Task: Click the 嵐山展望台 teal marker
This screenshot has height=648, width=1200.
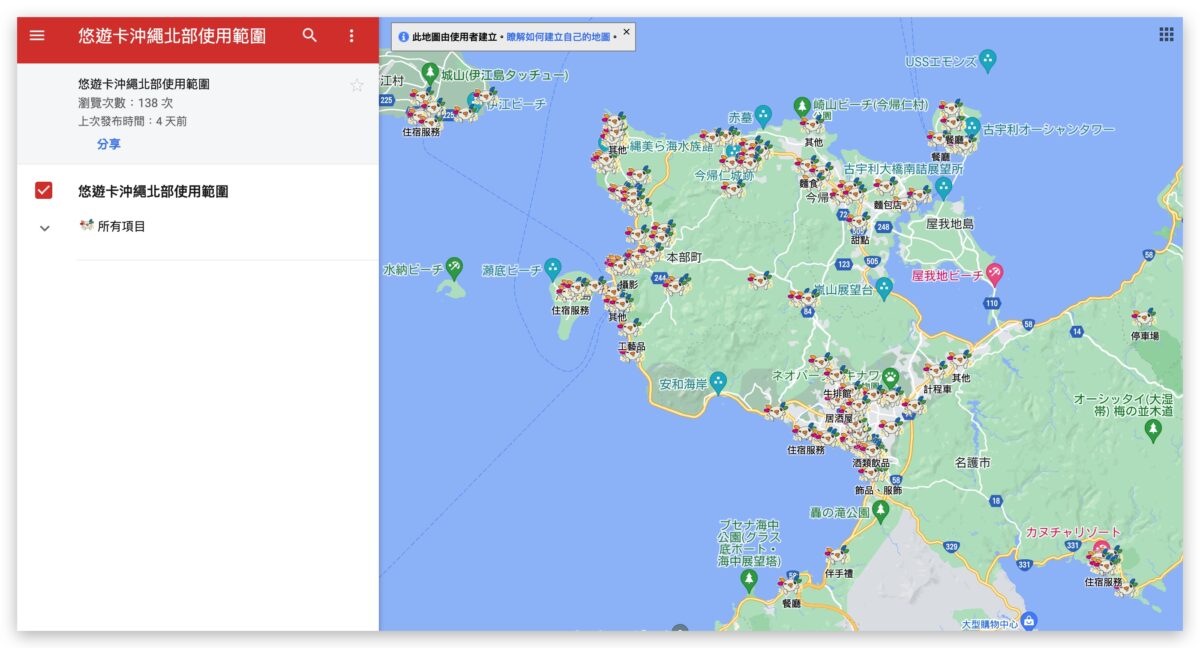Action: [884, 289]
